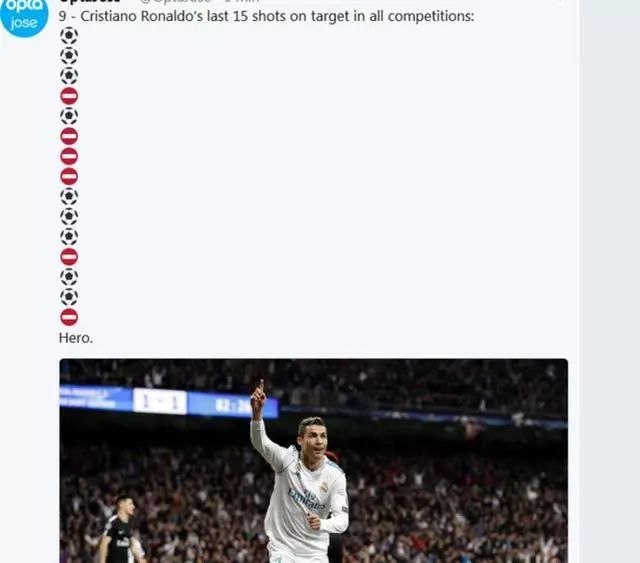Open the Opta Jose profile avatar
The width and height of the screenshot is (640, 563).
[24, 16]
